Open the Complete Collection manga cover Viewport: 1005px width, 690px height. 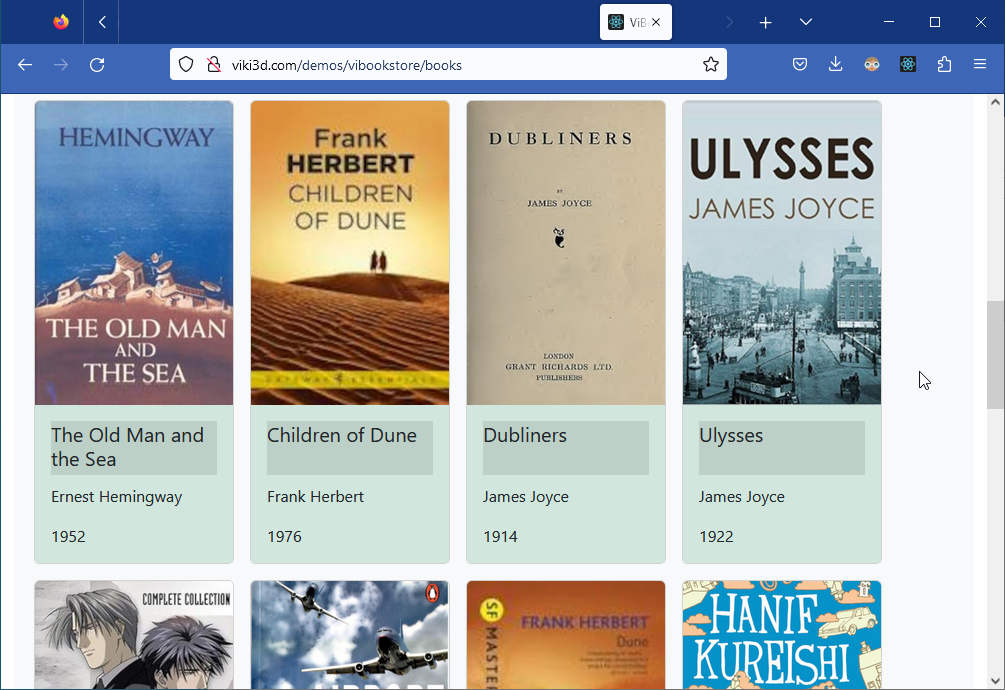point(134,635)
